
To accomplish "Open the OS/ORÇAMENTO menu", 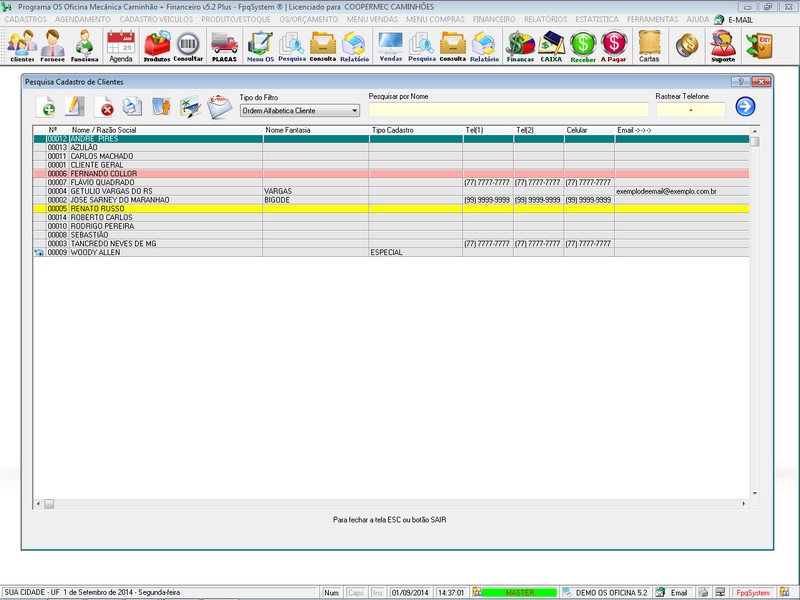I will [309, 19].
